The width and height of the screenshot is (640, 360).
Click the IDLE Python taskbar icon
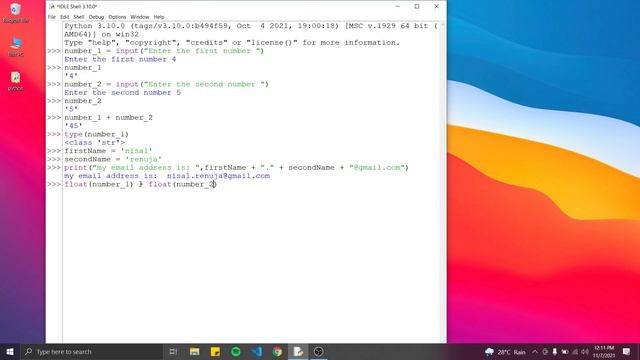[x=298, y=351]
